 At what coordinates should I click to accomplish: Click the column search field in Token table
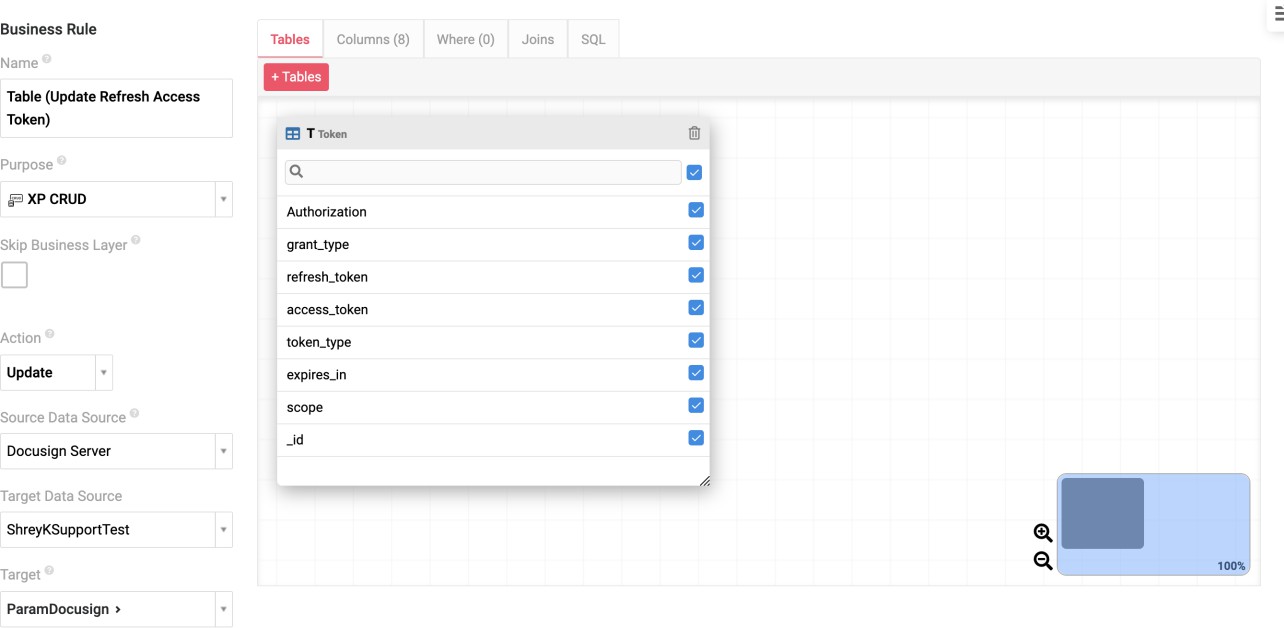pyautogui.click(x=484, y=172)
